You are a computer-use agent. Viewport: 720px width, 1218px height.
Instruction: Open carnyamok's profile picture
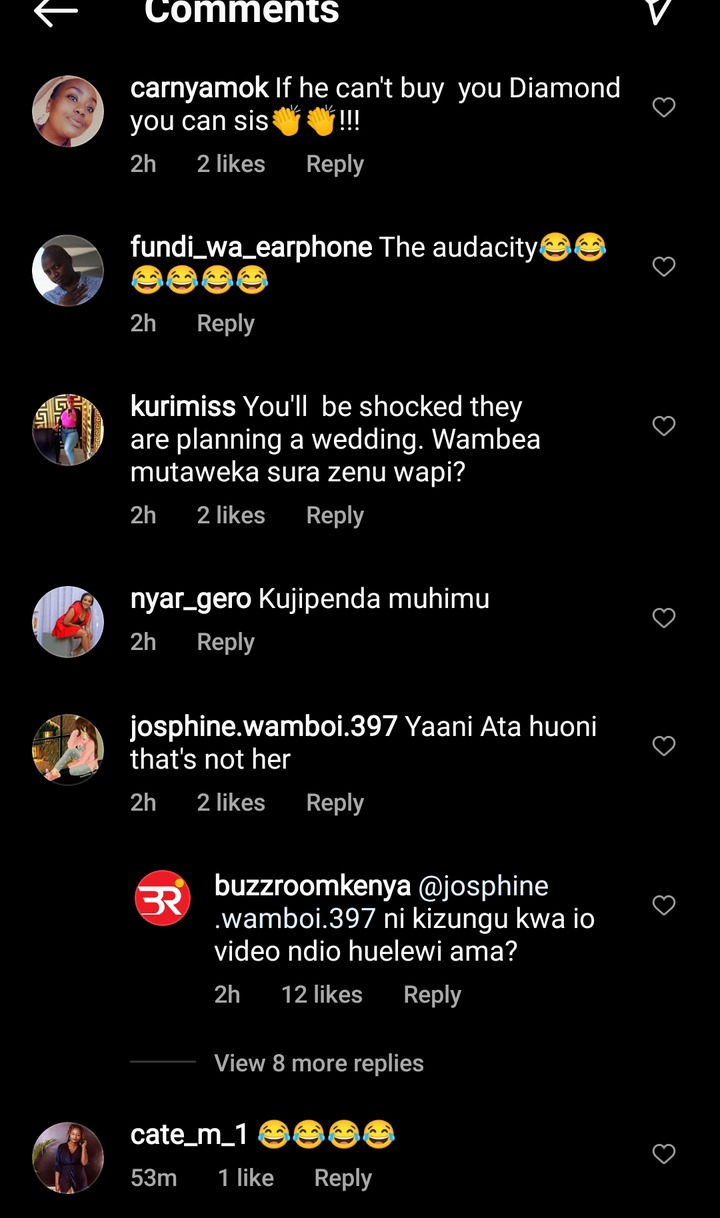click(68, 111)
